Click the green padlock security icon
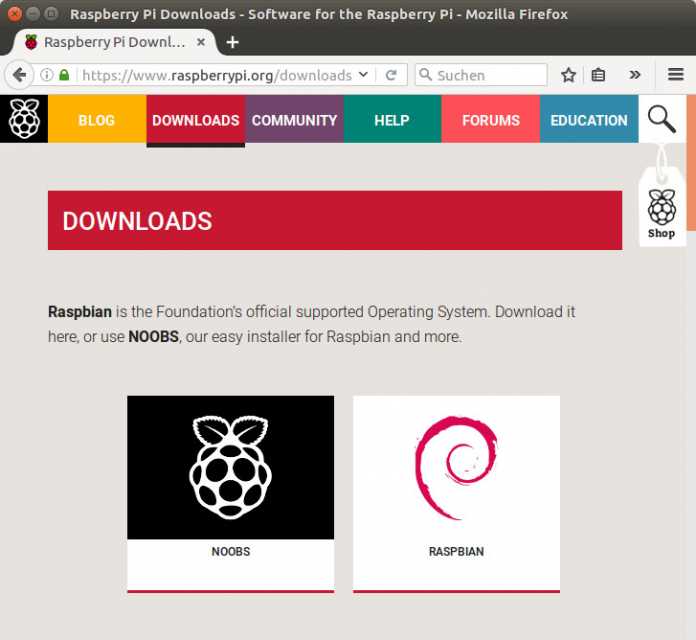Screen dimensions: 696x640 click(x=65, y=75)
